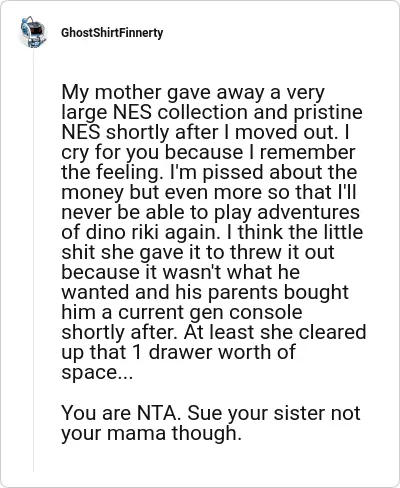Click the word 'adventures' in the comment
Image resolution: width=400 pixels, height=488 pixels.
[x=308, y=212]
